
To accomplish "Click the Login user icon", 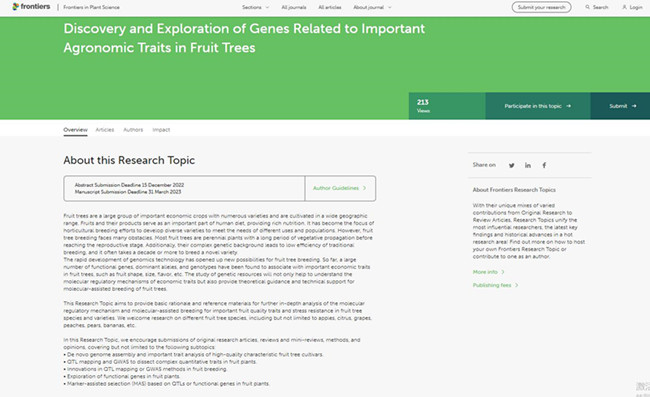I will 624,7.
